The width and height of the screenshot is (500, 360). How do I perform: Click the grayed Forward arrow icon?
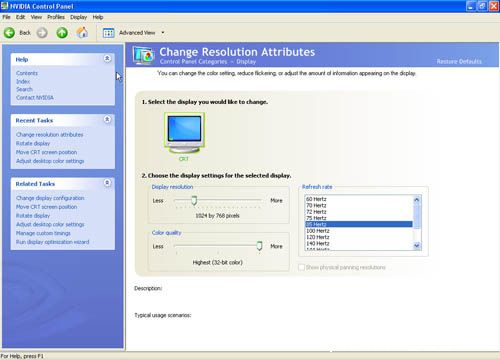42,33
